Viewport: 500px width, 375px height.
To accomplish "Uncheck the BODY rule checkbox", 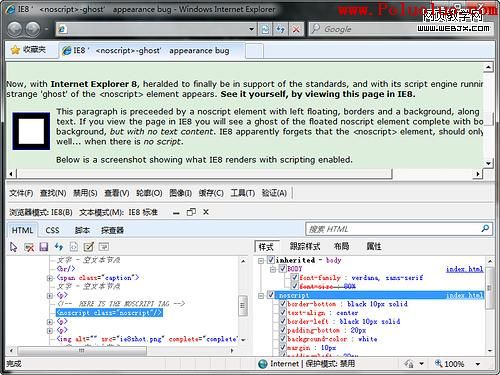I will tap(283, 268).
